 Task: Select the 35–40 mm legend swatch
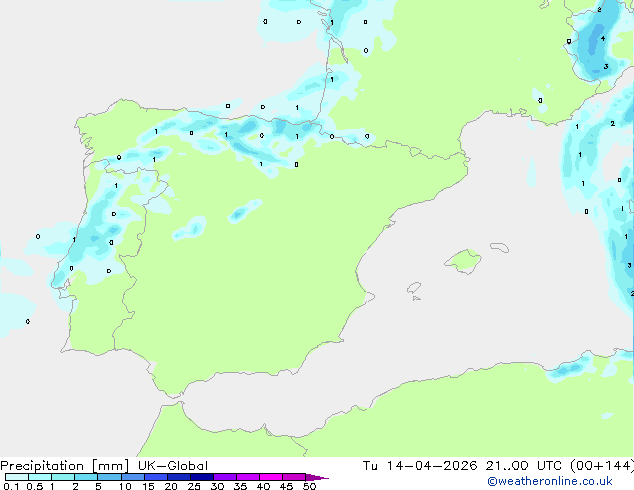click(248, 477)
